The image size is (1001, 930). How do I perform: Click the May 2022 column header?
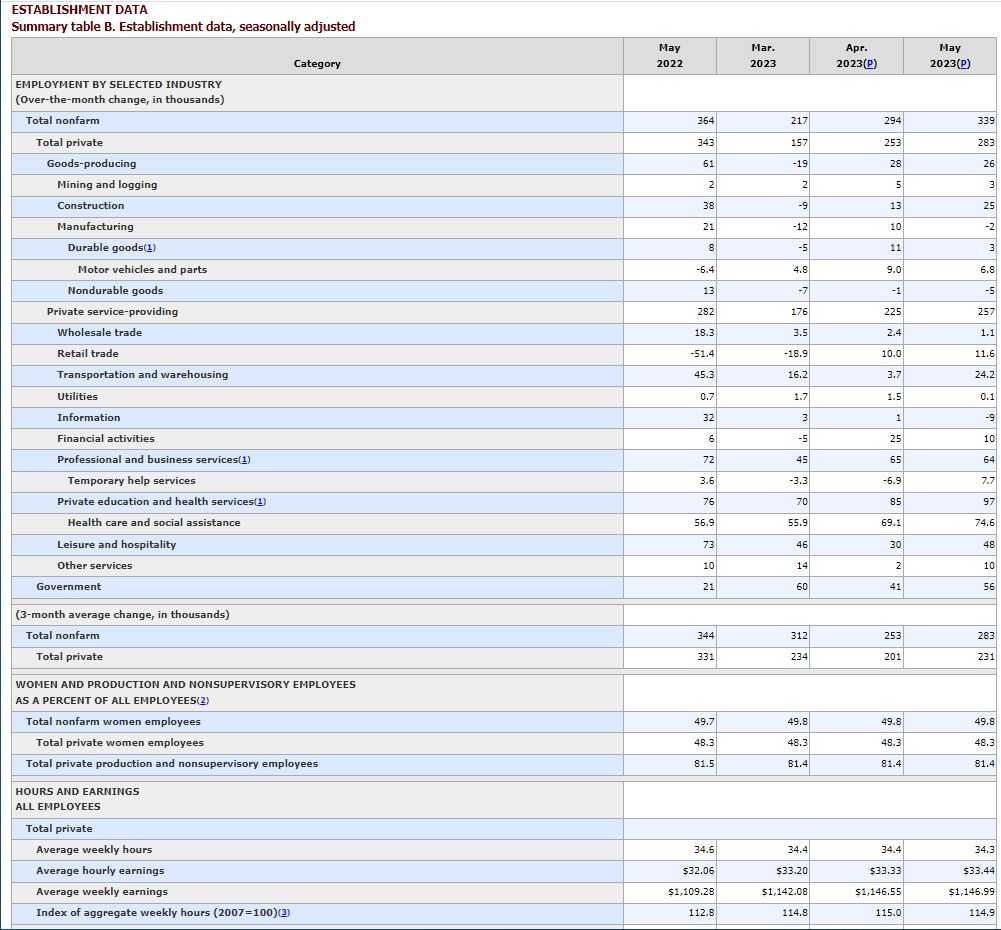pos(669,56)
